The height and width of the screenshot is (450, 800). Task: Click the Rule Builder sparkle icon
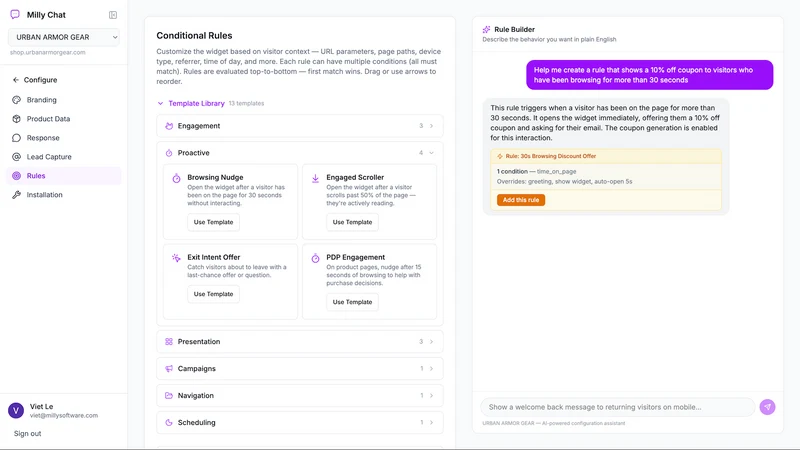486,30
